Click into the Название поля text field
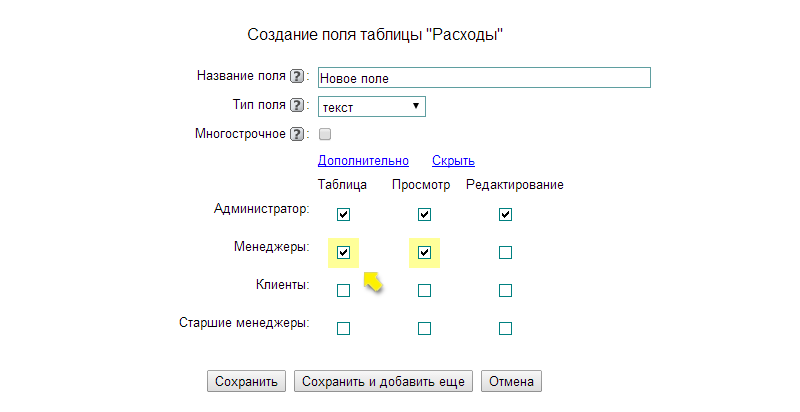 tap(484, 77)
